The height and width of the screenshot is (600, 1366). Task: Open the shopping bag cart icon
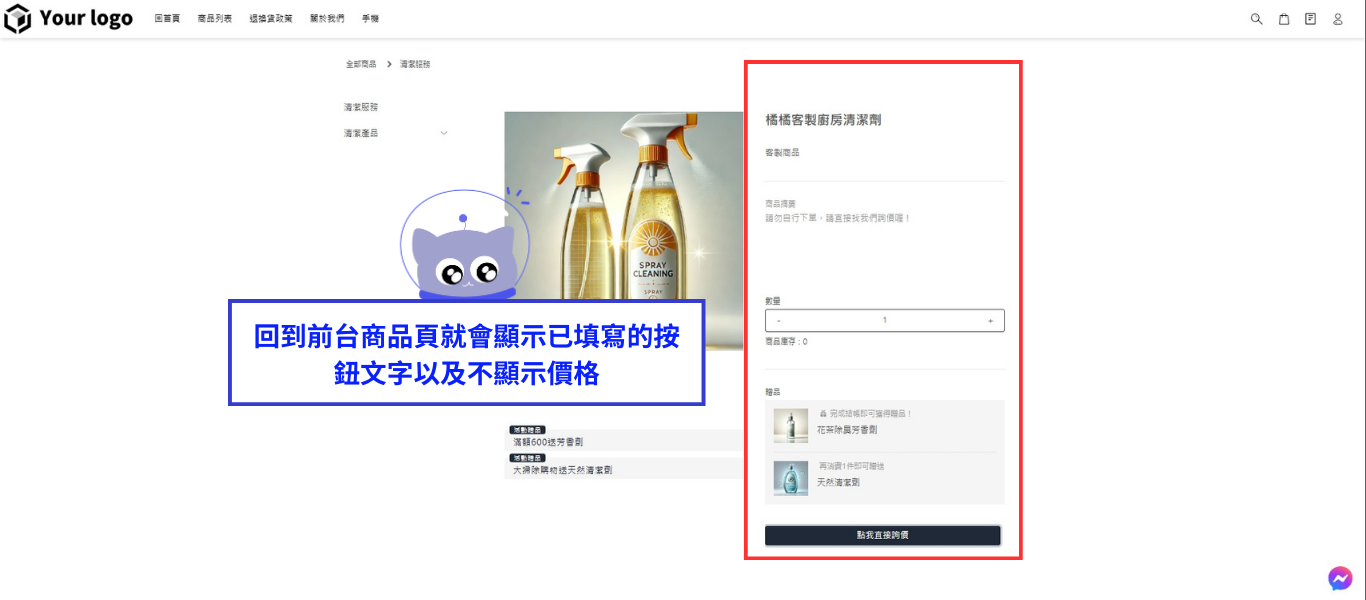1284,19
